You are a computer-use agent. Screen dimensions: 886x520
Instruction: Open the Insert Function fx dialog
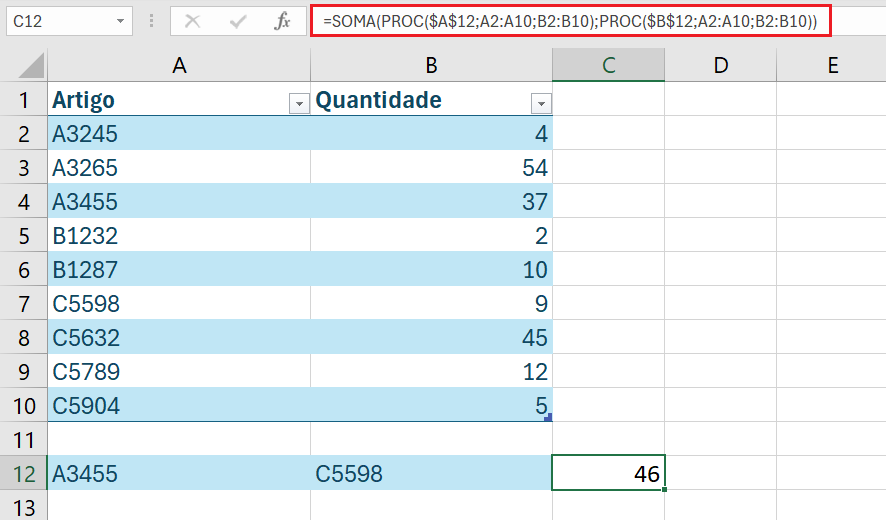pyautogui.click(x=282, y=21)
